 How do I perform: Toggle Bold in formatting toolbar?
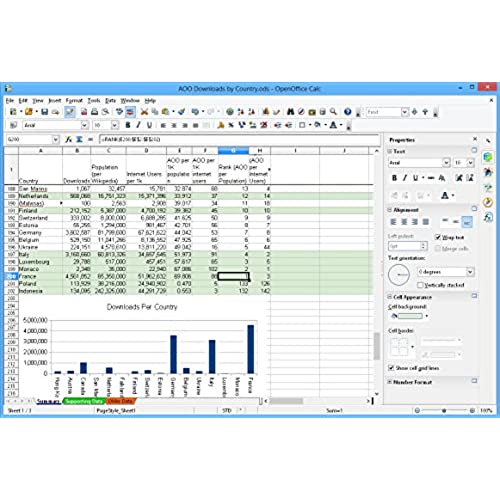pos(128,125)
